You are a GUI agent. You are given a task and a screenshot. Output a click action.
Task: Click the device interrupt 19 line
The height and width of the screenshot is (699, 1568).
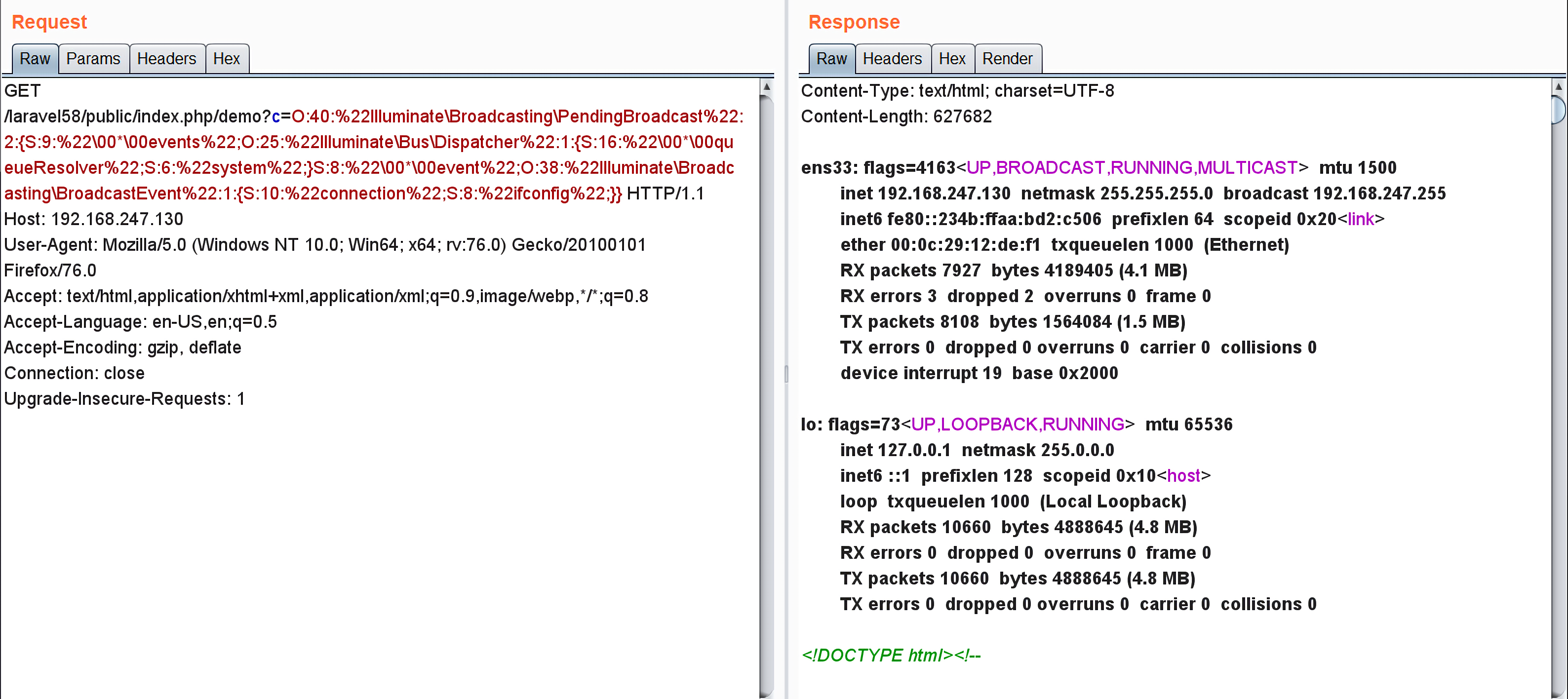click(980, 373)
